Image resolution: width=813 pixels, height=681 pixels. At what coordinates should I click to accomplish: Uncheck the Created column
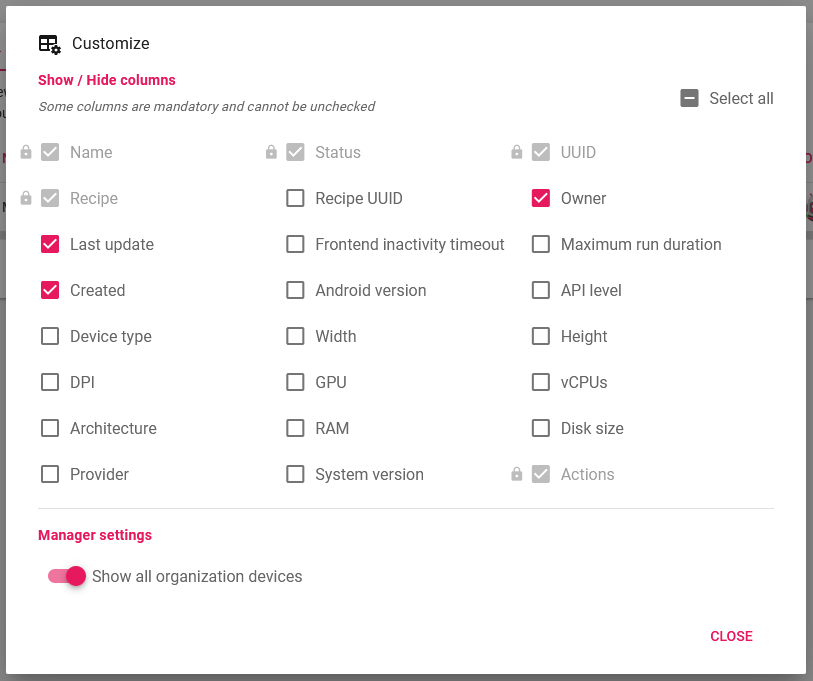point(50,290)
